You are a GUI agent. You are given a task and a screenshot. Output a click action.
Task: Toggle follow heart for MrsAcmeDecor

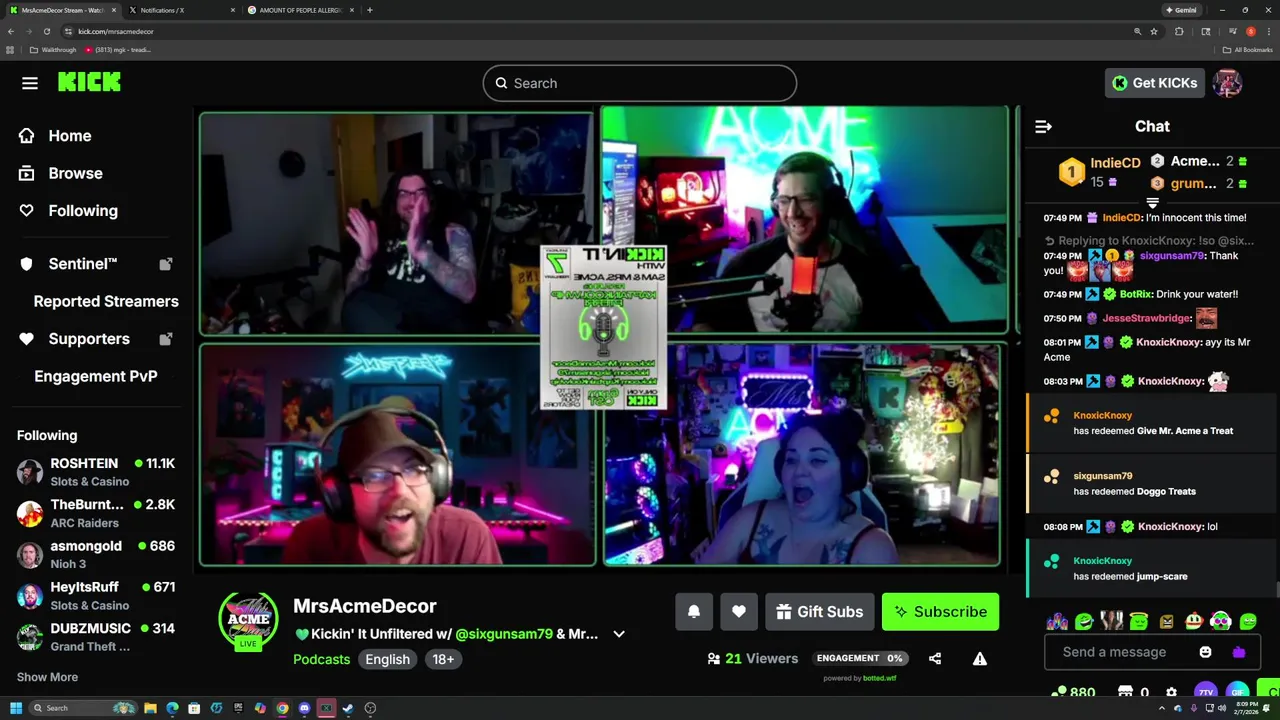click(x=739, y=612)
